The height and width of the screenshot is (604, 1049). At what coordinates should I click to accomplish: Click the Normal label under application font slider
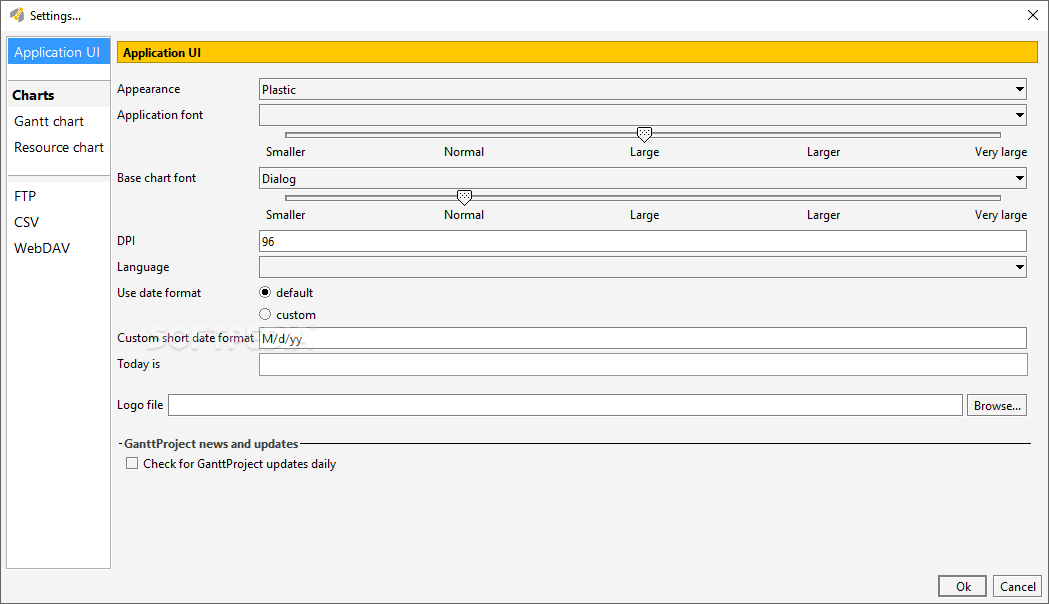(464, 152)
